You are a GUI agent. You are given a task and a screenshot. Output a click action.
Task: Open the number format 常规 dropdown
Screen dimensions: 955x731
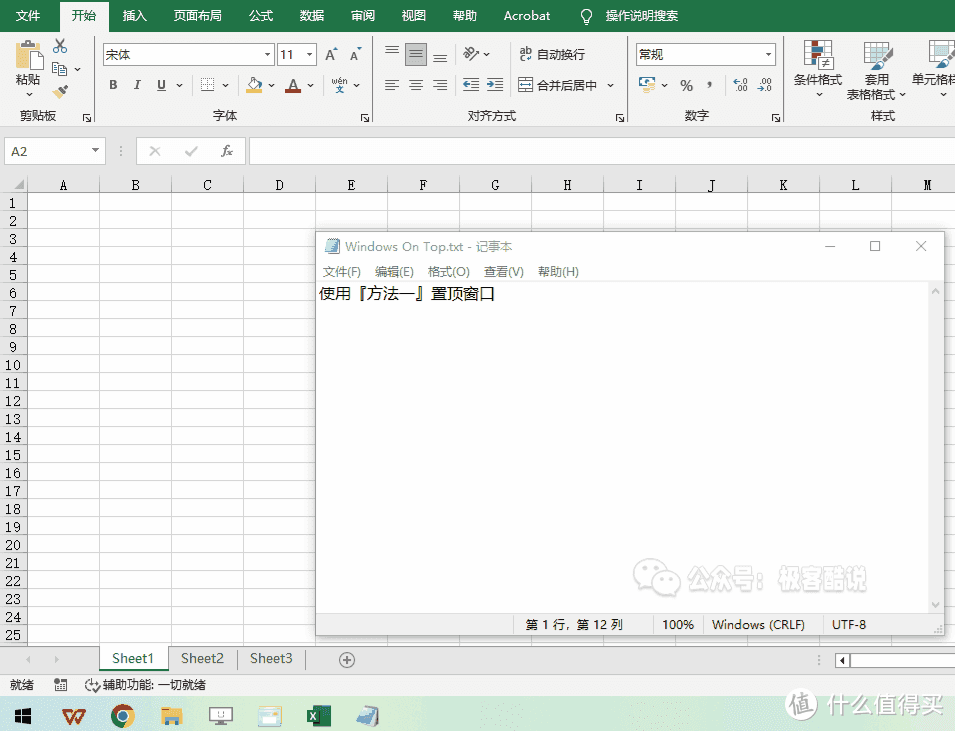point(769,55)
